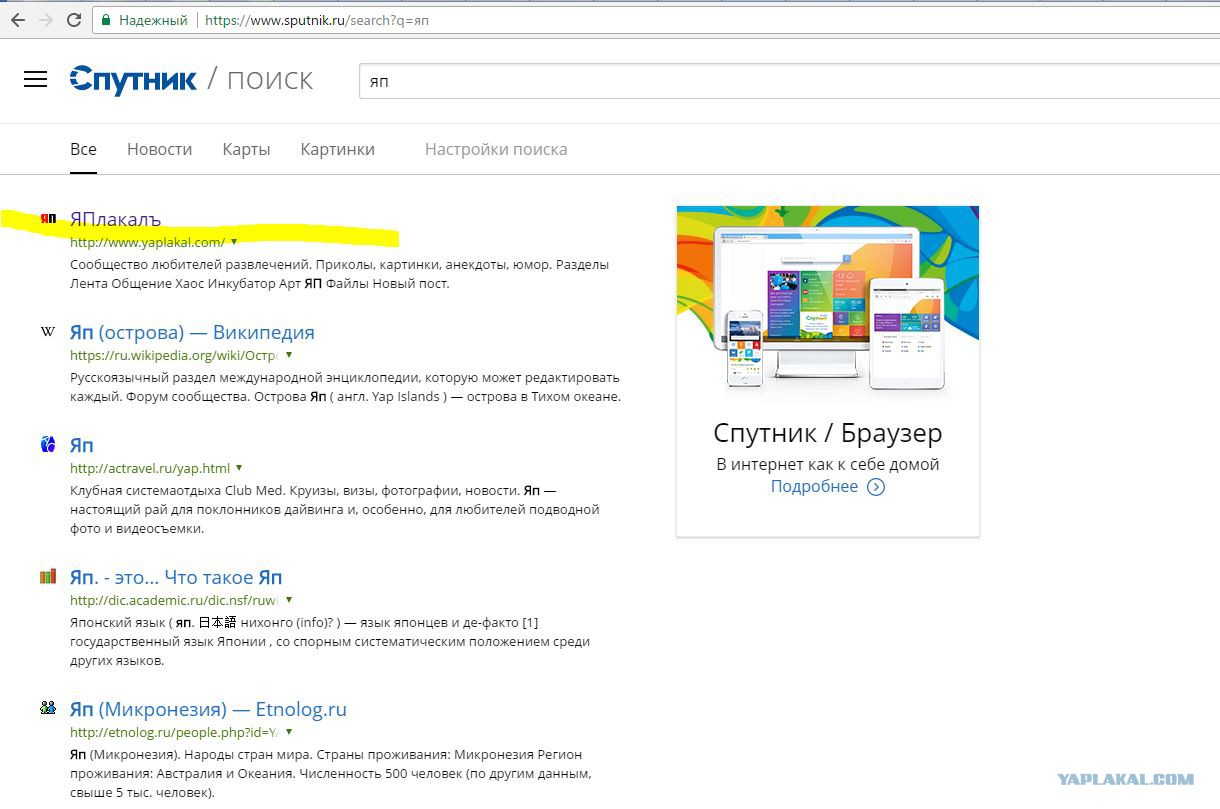Expand the arrow next to dic.academic.ru URL
1220x809 pixels.
(x=289, y=599)
